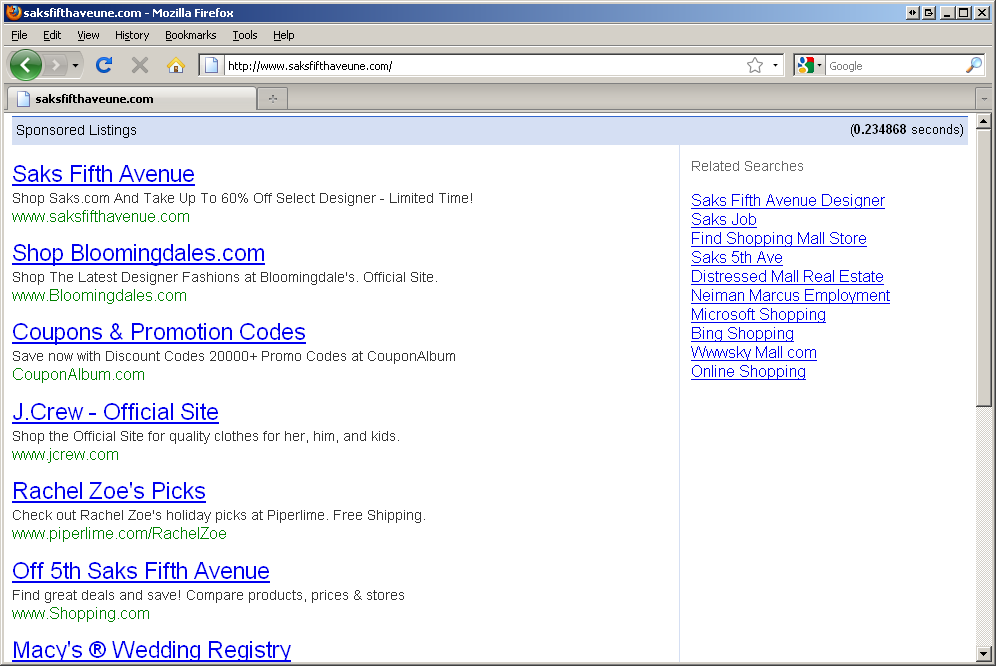Image resolution: width=996 pixels, height=666 pixels.
Task: Open the History menu
Action: pyautogui.click(x=132, y=35)
